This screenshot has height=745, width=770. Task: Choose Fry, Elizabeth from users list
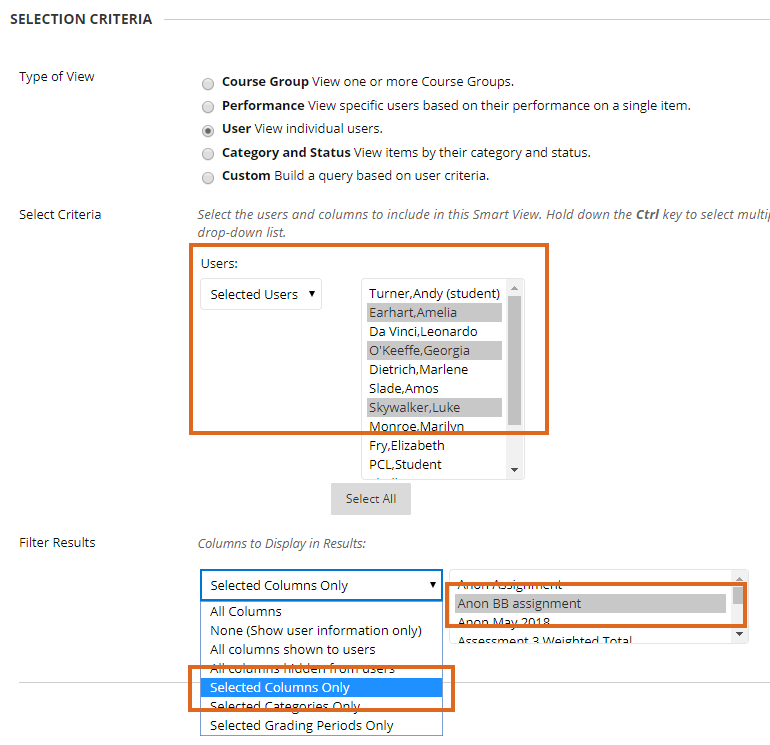pos(407,445)
